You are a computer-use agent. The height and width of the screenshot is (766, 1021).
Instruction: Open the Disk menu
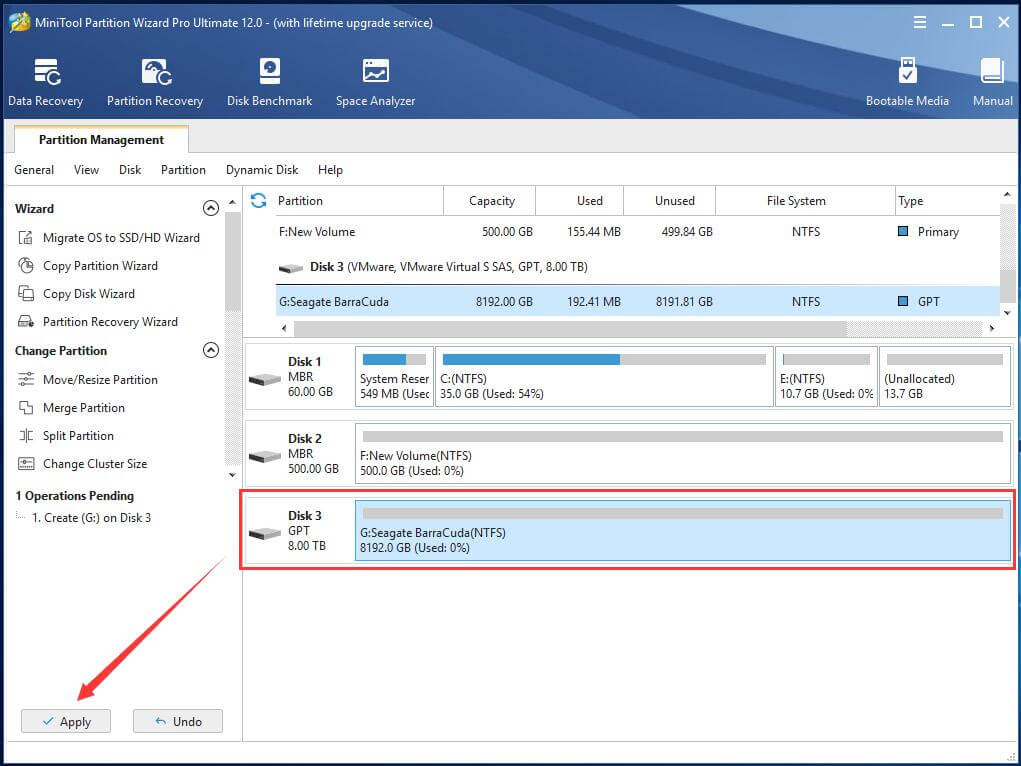(130, 170)
